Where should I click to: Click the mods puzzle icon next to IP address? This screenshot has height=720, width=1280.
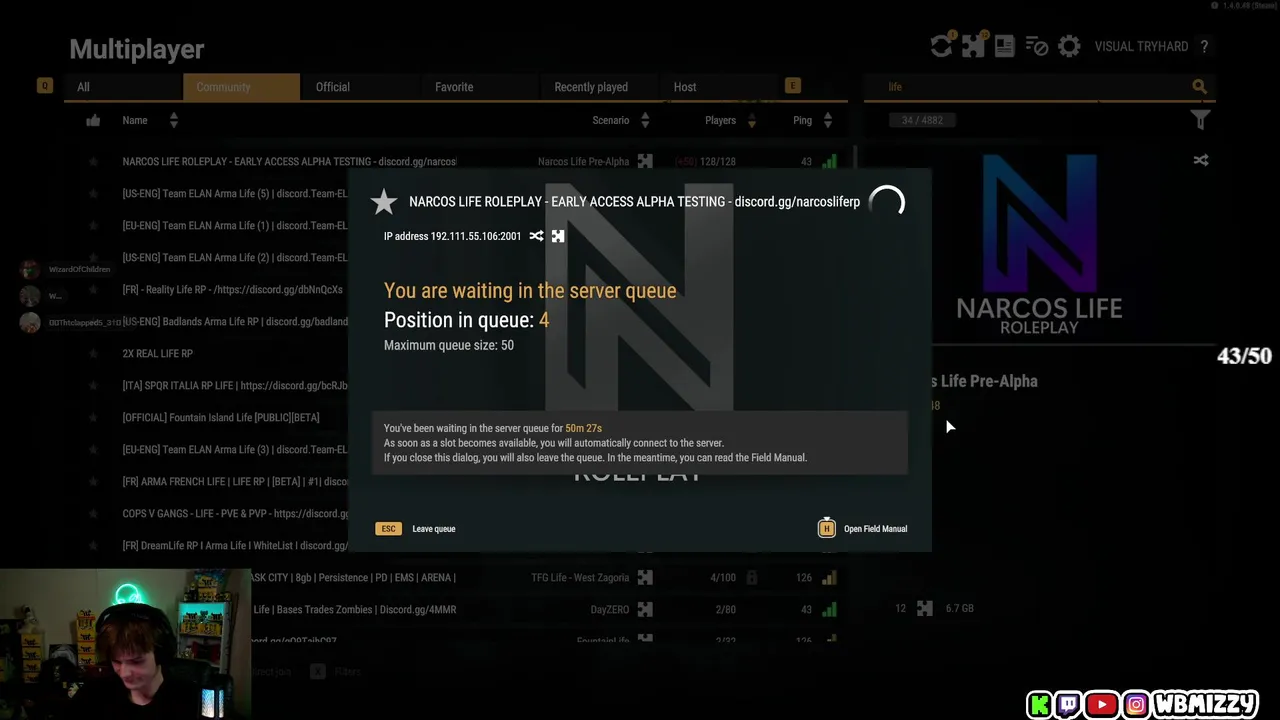[x=558, y=236]
